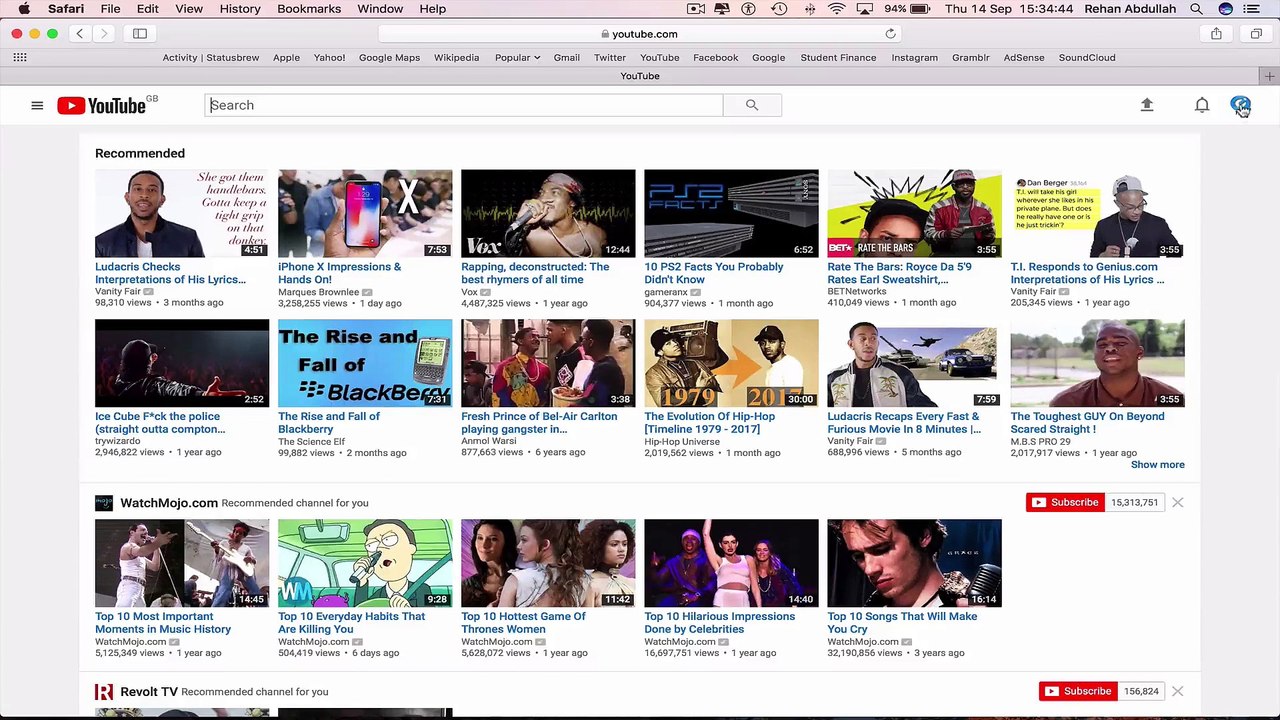Open 'The Toughest GUY On Beyond Scared Straight' title

[x=1087, y=423]
